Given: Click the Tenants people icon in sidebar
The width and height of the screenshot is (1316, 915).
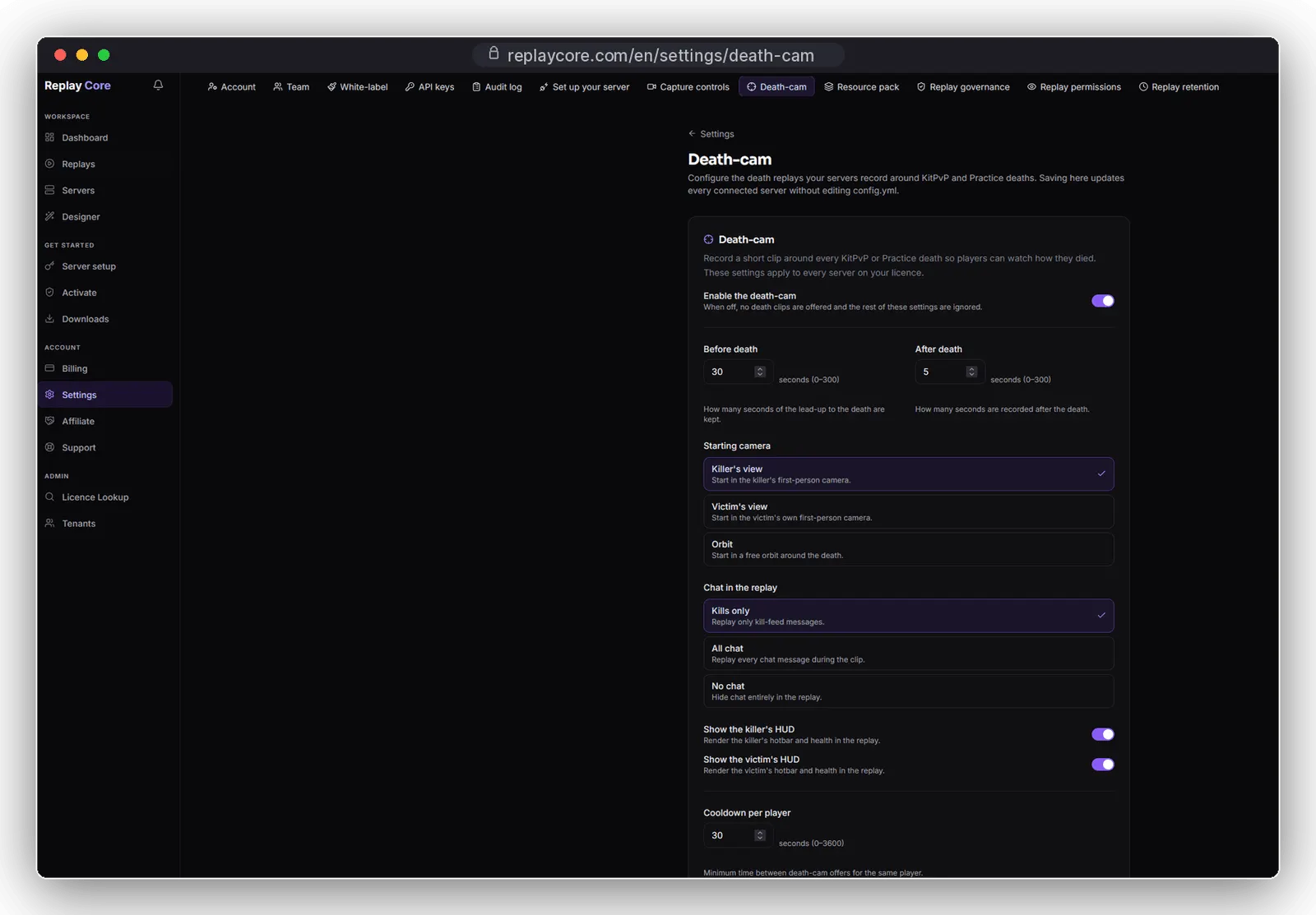Looking at the screenshot, I should point(49,523).
